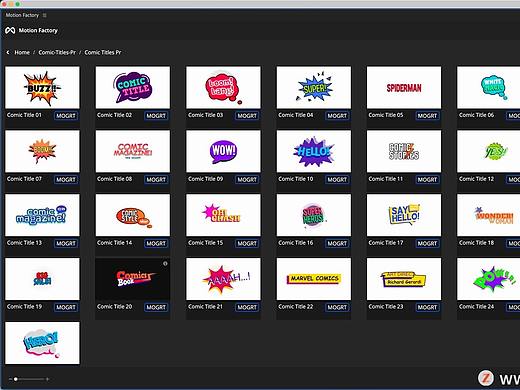Click MOGRT button for Comic Title 19
The width and height of the screenshot is (520, 390).
click(x=66, y=307)
